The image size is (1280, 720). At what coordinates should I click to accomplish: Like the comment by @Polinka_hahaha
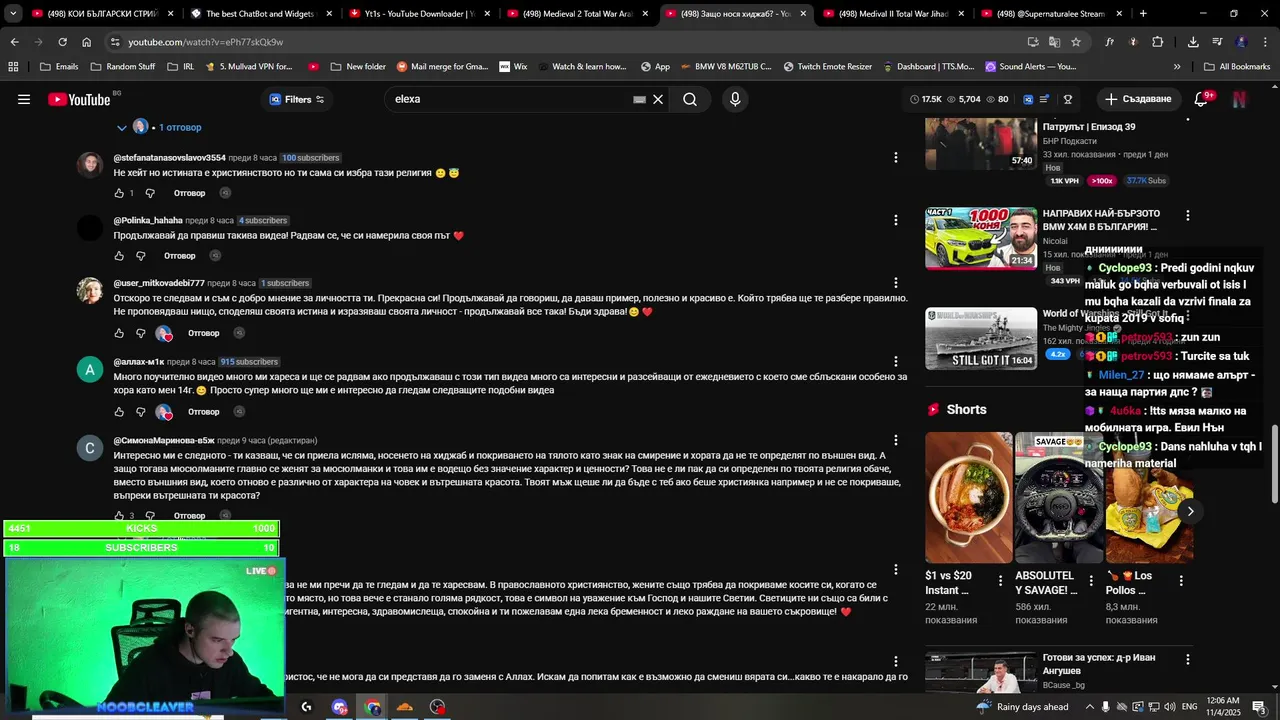click(x=118, y=256)
